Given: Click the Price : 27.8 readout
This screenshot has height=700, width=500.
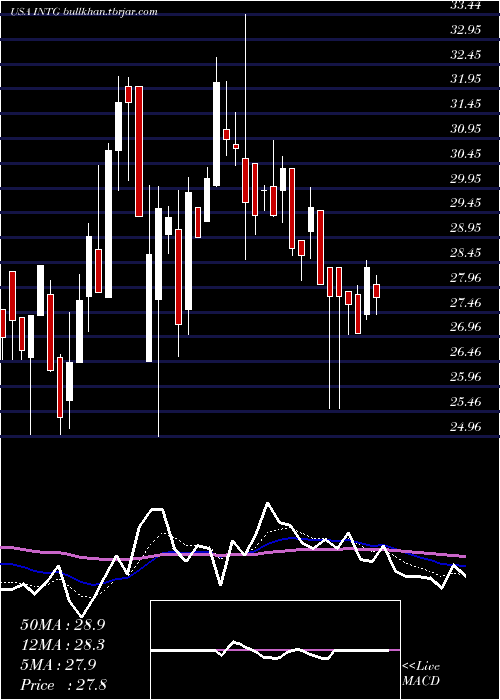Looking at the screenshot, I should click(x=62, y=685).
